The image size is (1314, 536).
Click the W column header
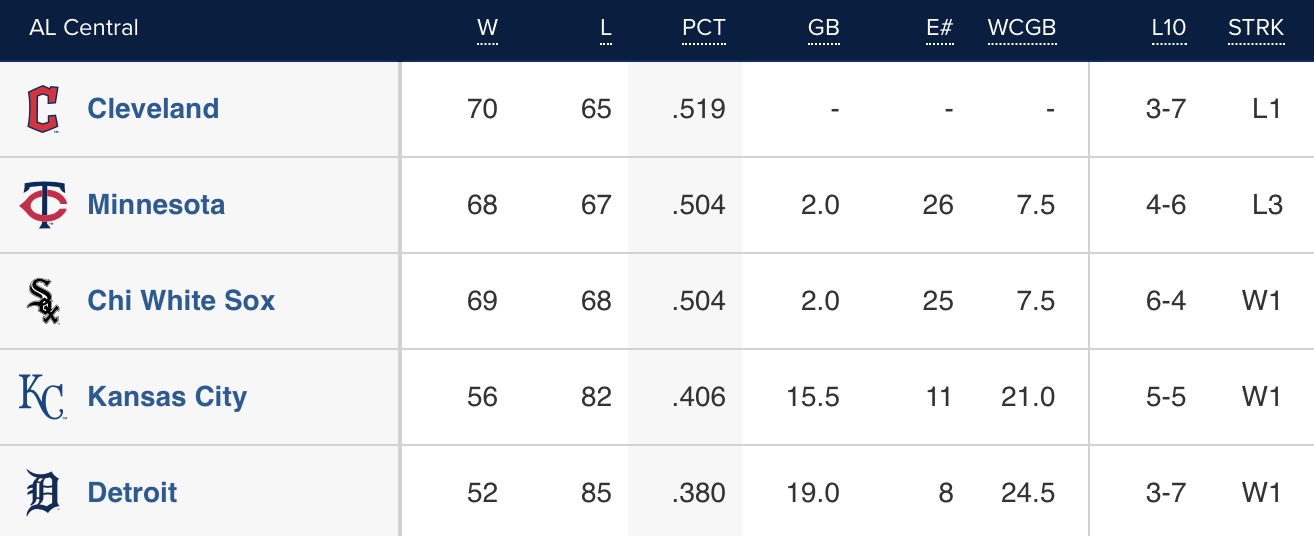coord(487,28)
